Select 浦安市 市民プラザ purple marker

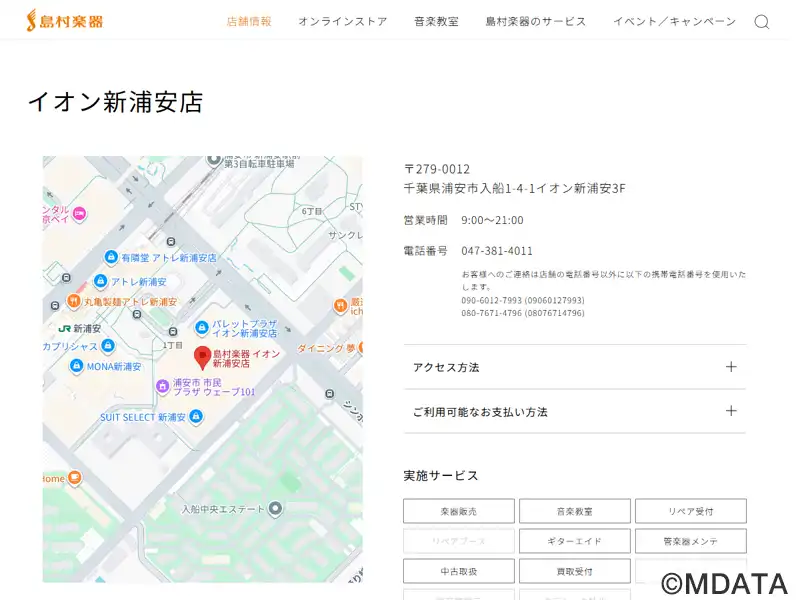(x=162, y=386)
